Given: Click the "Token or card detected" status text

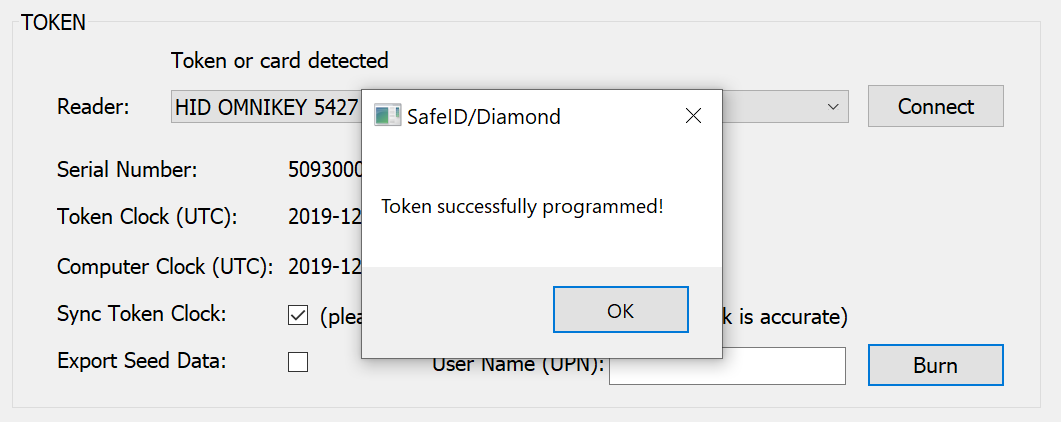Looking at the screenshot, I should pyautogui.click(x=280, y=60).
